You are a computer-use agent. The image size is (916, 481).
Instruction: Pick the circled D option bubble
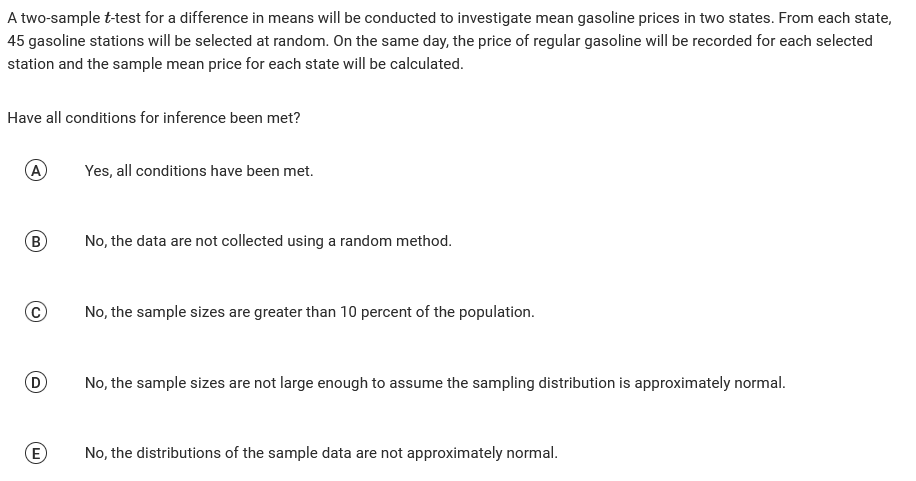point(35,383)
